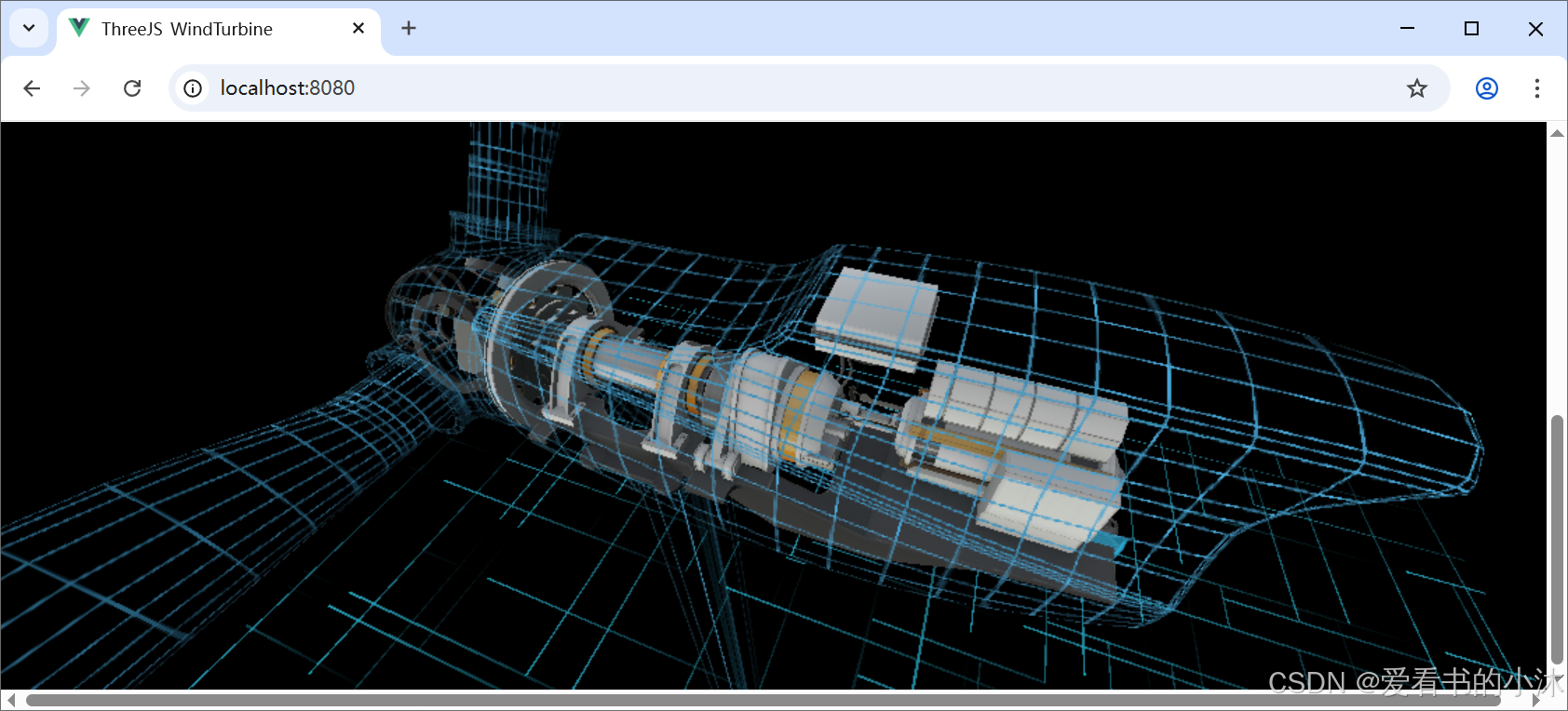Go forward to next page

pos(82,88)
